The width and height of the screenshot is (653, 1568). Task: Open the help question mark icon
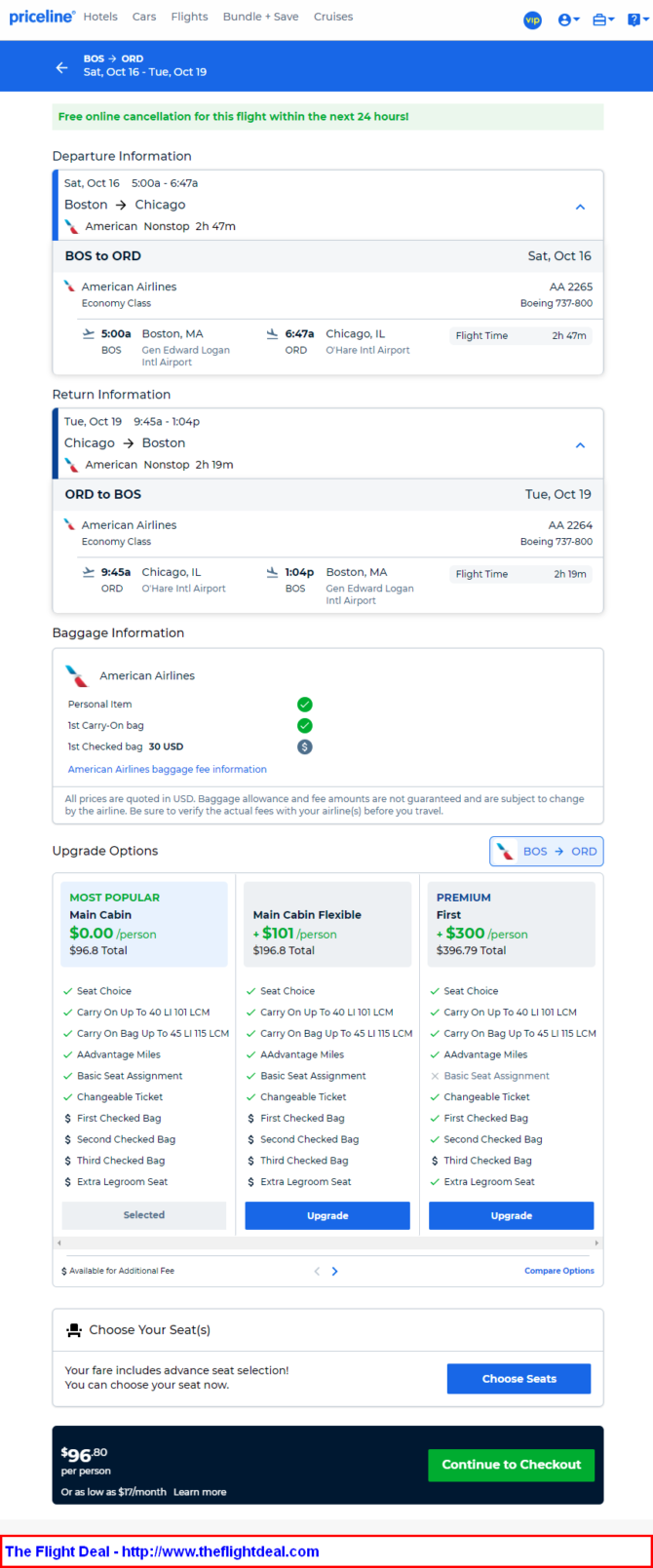coord(636,19)
